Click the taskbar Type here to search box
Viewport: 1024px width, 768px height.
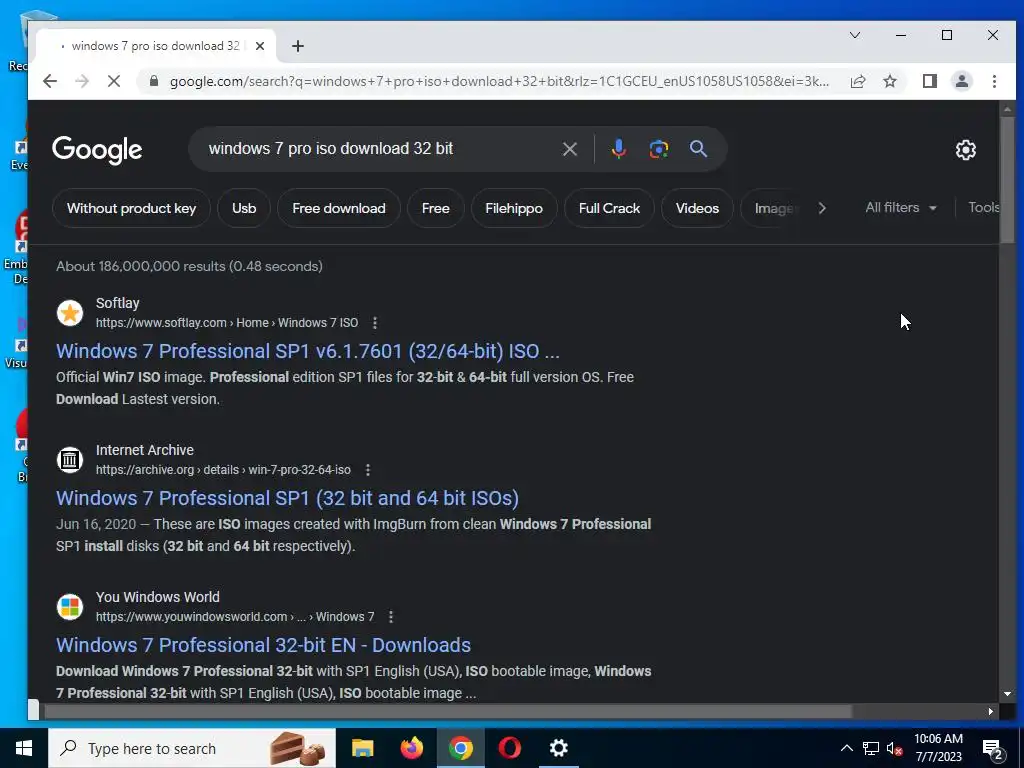tap(192, 748)
